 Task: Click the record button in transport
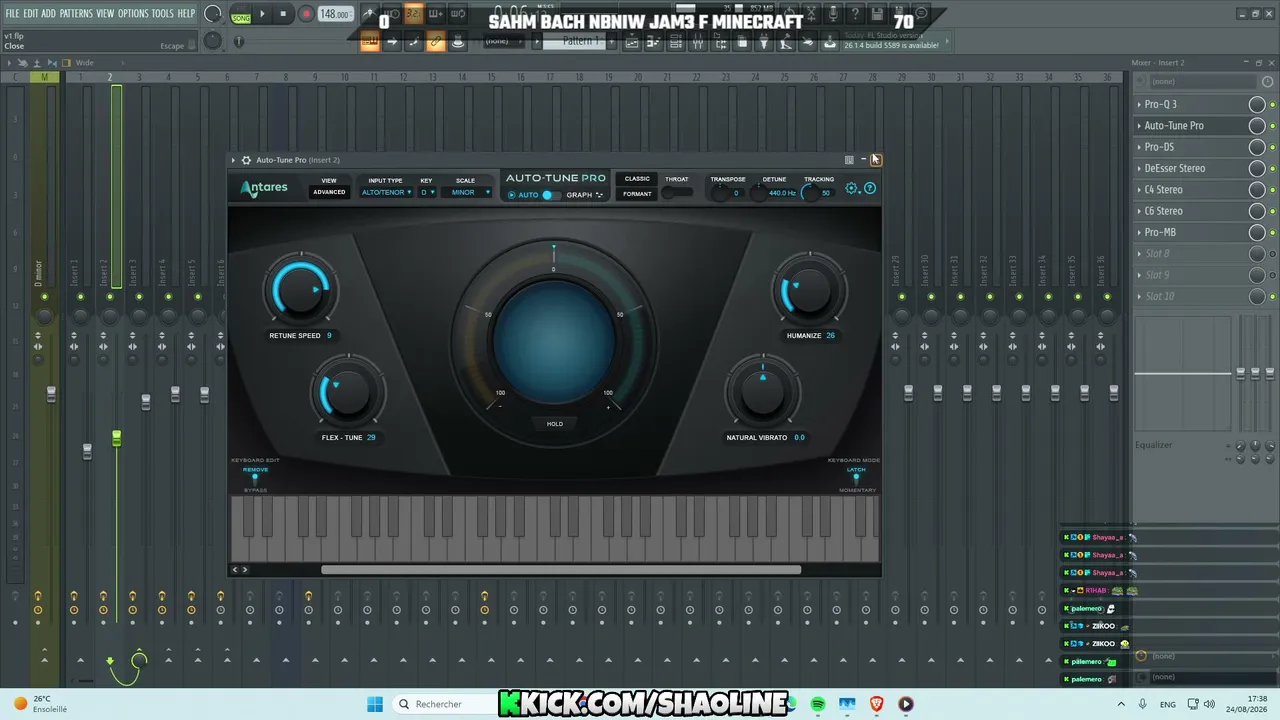coord(306,14)
